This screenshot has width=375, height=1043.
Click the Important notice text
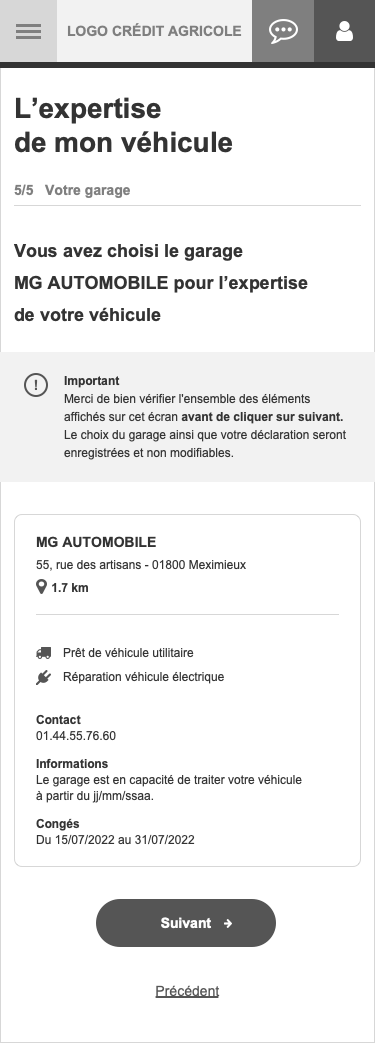pyautogui.click(x=205, y=417)
